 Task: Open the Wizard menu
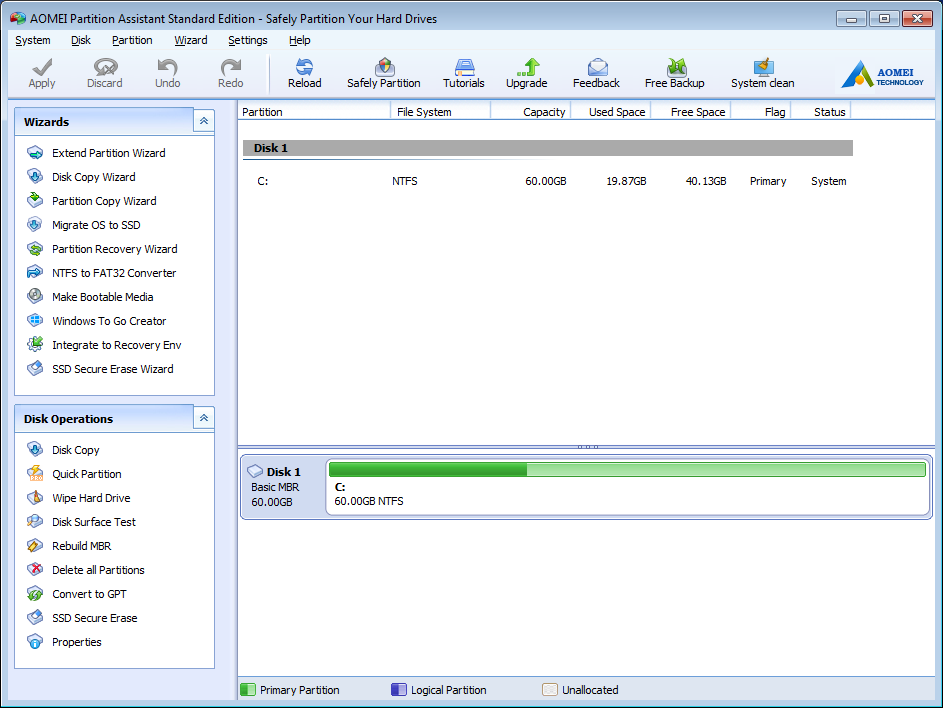pyautogui.click(x=191, y=40)
